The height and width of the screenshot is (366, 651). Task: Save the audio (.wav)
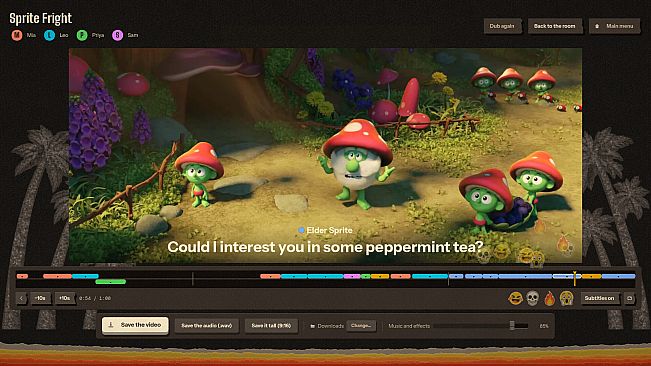tap(206, 326)
